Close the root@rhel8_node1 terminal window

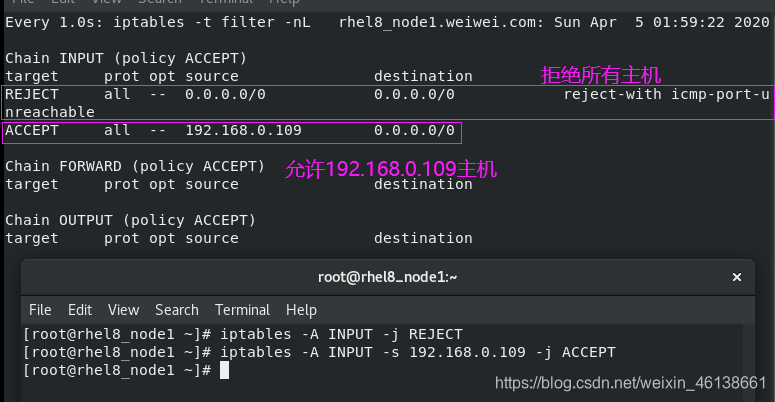pyautogui.click(x=736, y=277)
